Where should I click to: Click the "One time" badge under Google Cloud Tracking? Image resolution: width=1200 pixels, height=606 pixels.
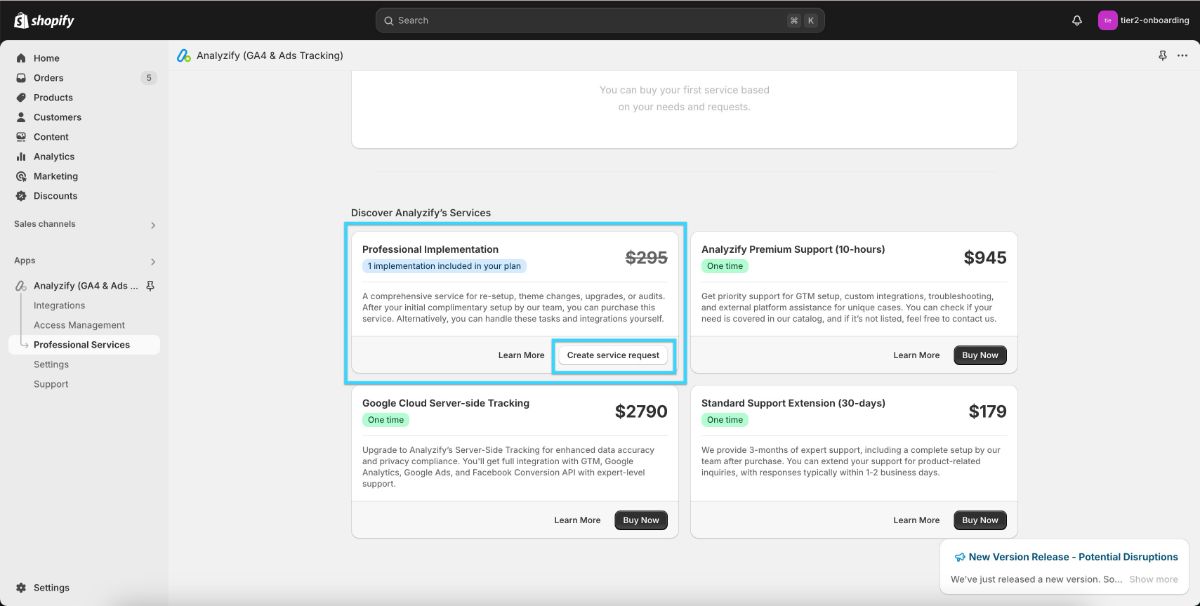click(386, 420)
